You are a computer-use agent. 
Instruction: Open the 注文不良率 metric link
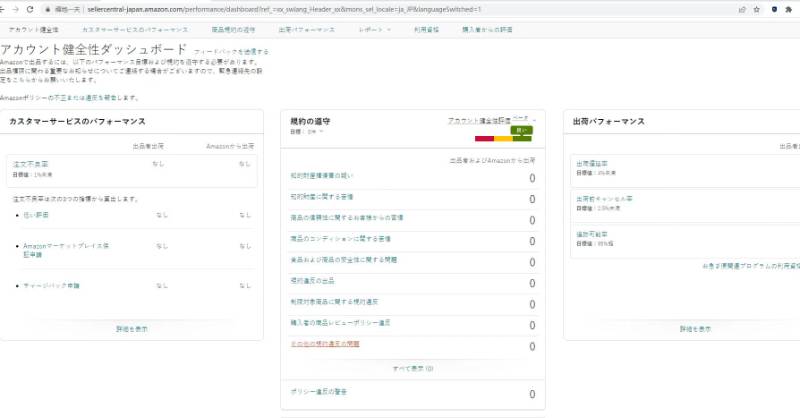(x=31, y=164)
